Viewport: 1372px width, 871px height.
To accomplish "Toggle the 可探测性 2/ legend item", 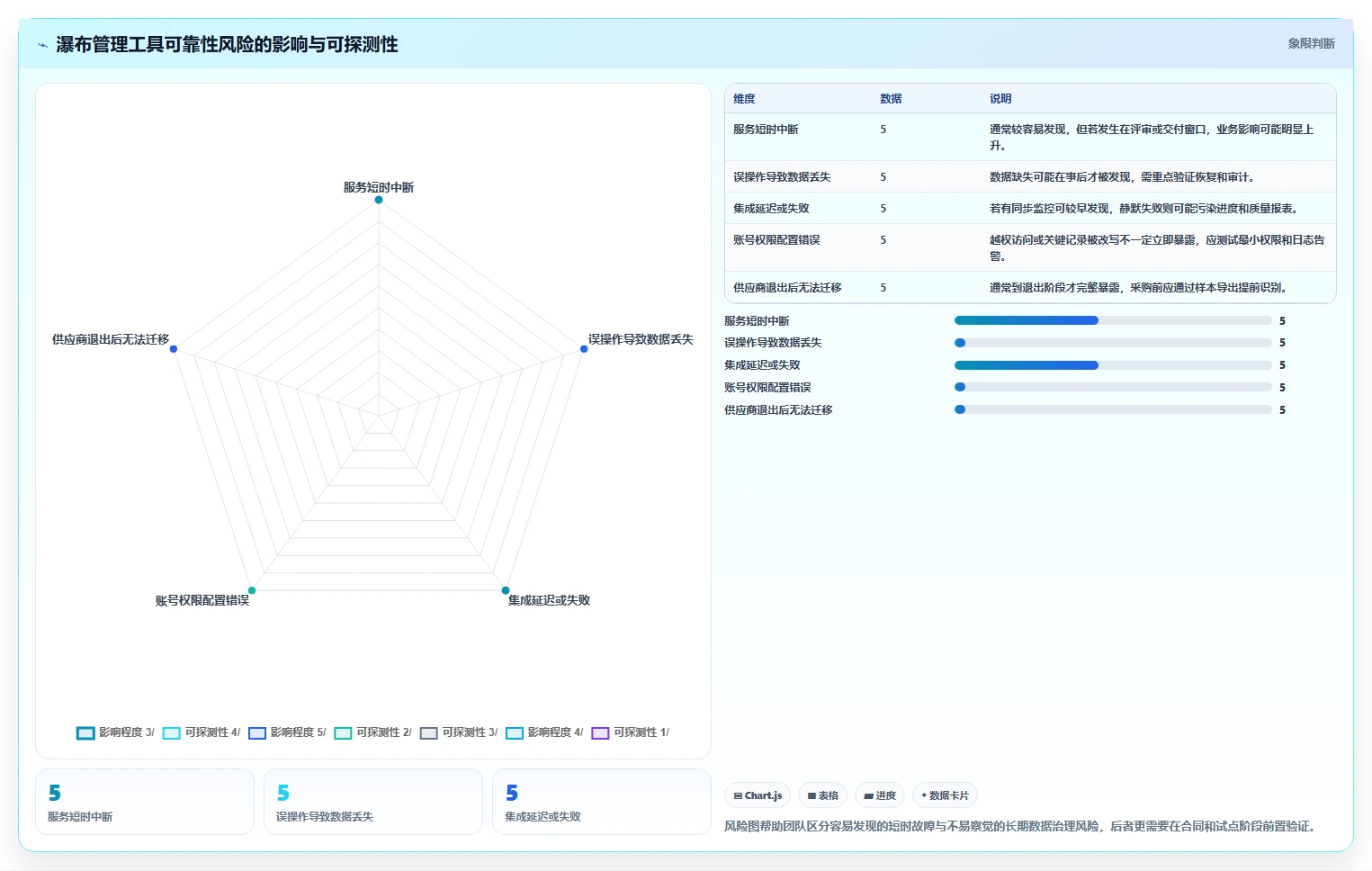I will pyautogui.click(x=373, y=732).
